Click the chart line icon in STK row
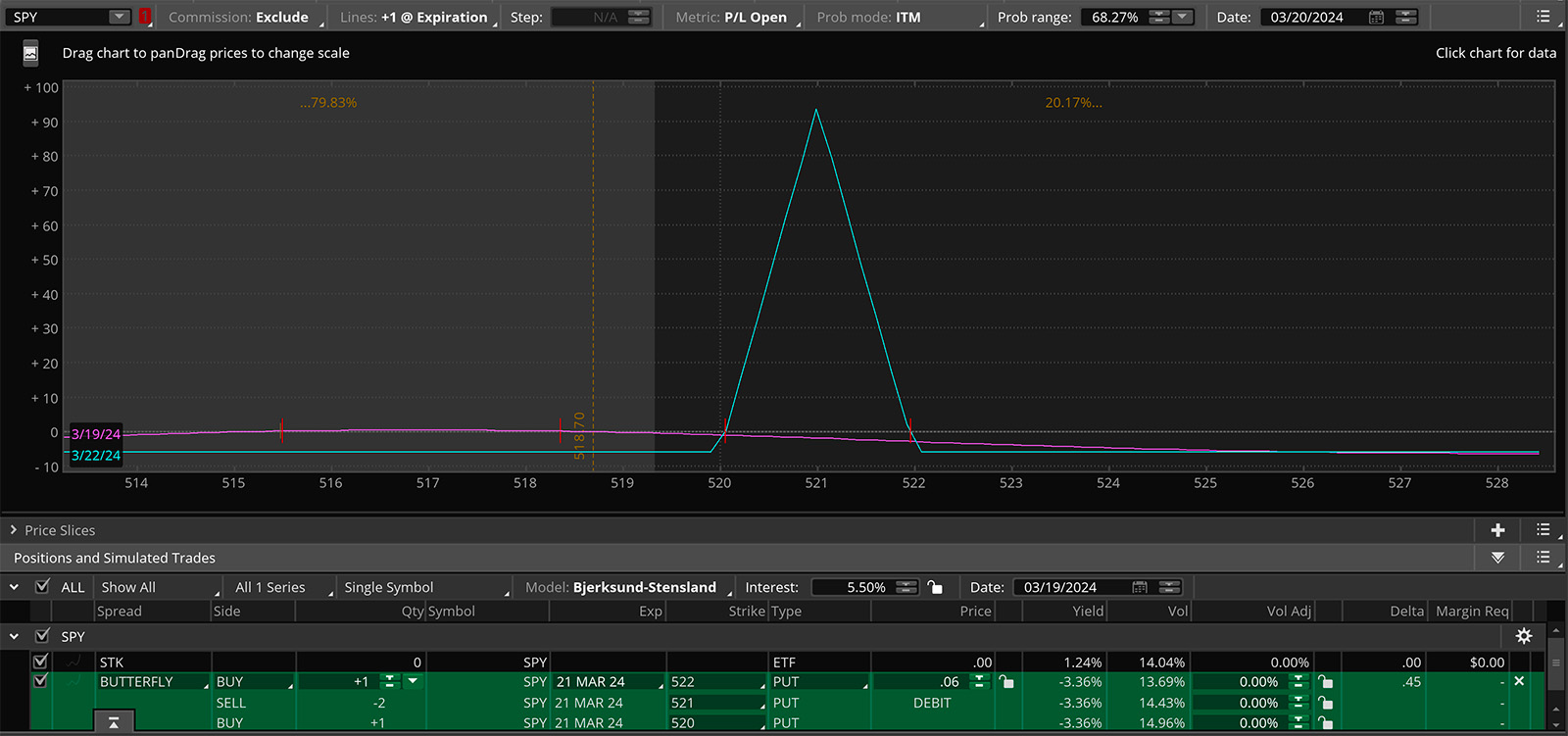This screenshot has width=1568, height=736. click(x=73, y=662)
